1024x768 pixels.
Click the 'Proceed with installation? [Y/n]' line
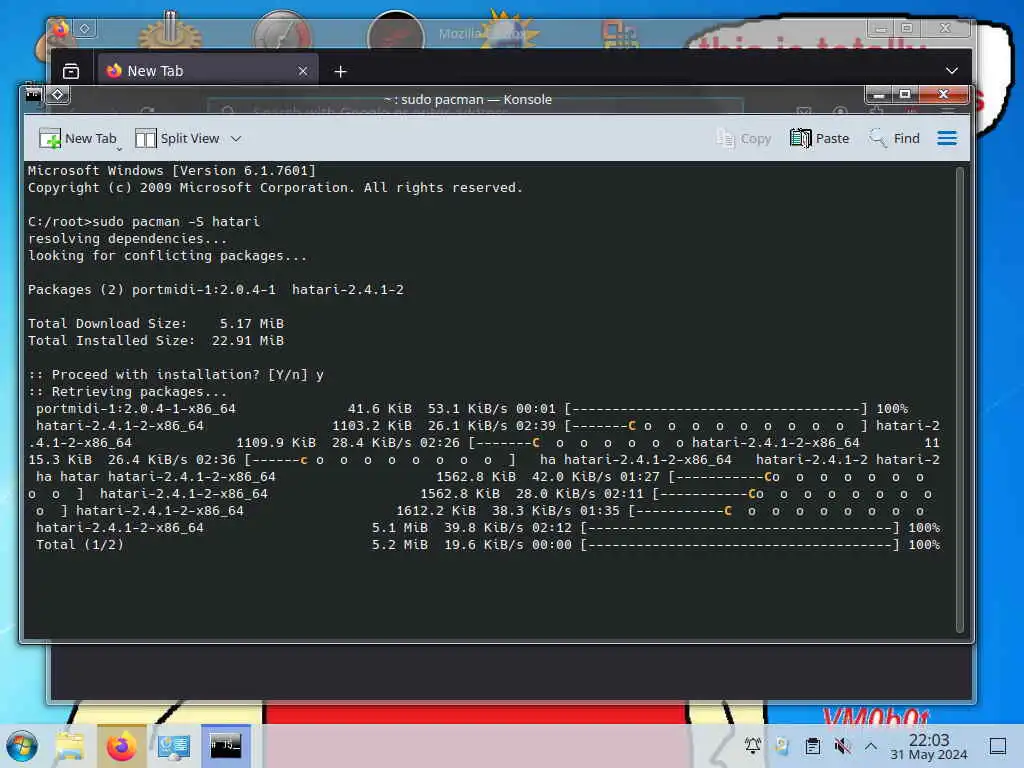[x=176, y=374]
